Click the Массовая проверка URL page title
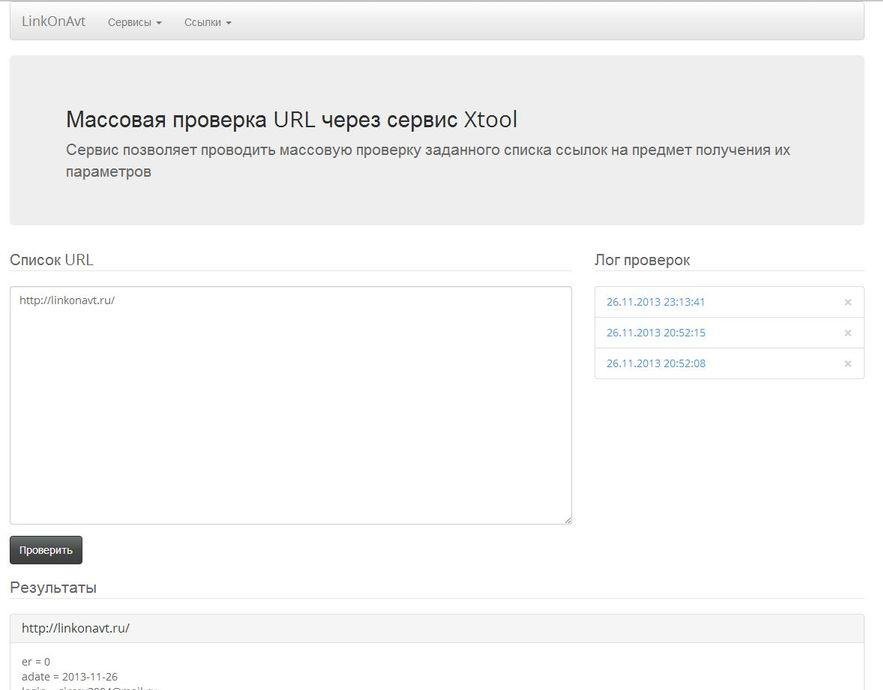Image resolution: width=883 pixels, height=690 pixels. (292, 120)
